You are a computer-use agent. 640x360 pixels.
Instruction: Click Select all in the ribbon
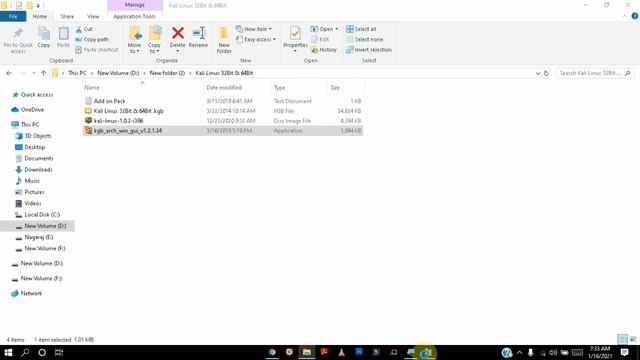(x=361, y=29)
